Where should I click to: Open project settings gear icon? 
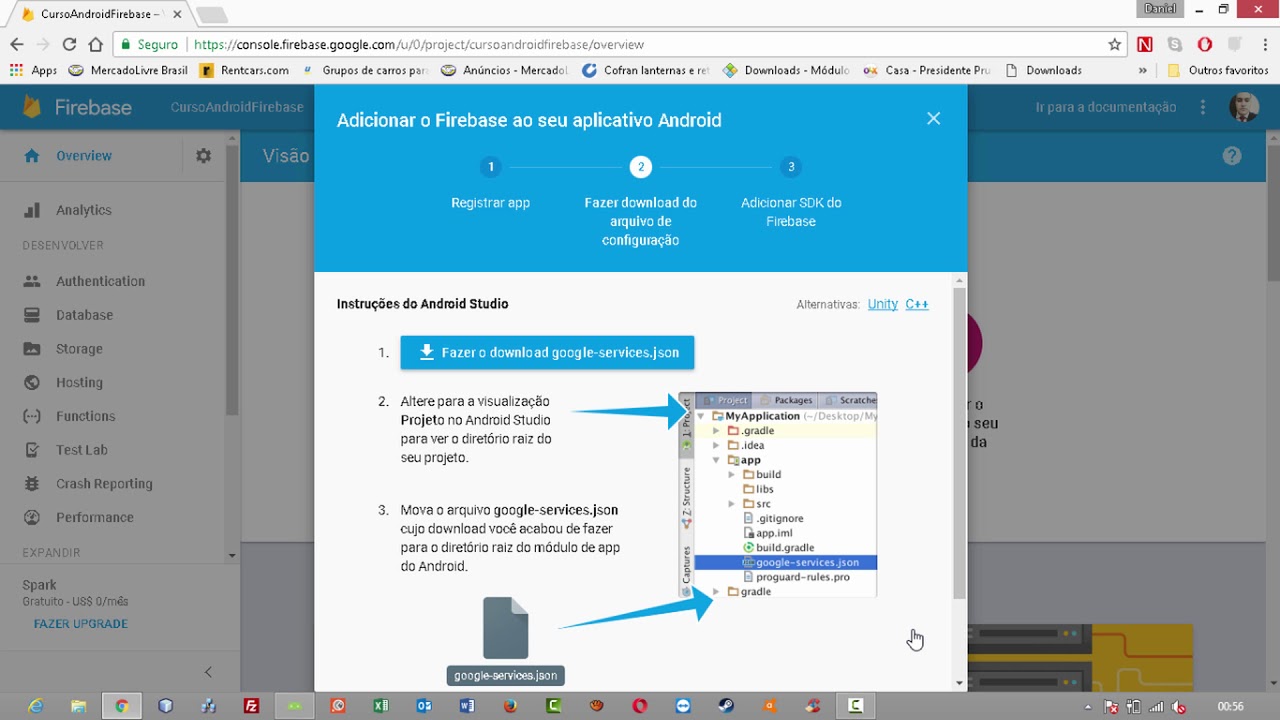(x=204, y=156)
